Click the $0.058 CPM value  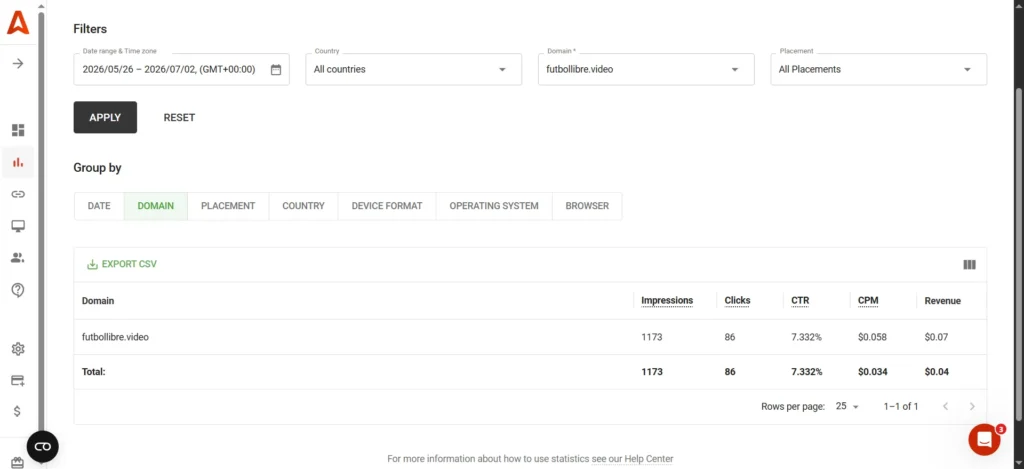pyautogui.click(x=872, y=338)
